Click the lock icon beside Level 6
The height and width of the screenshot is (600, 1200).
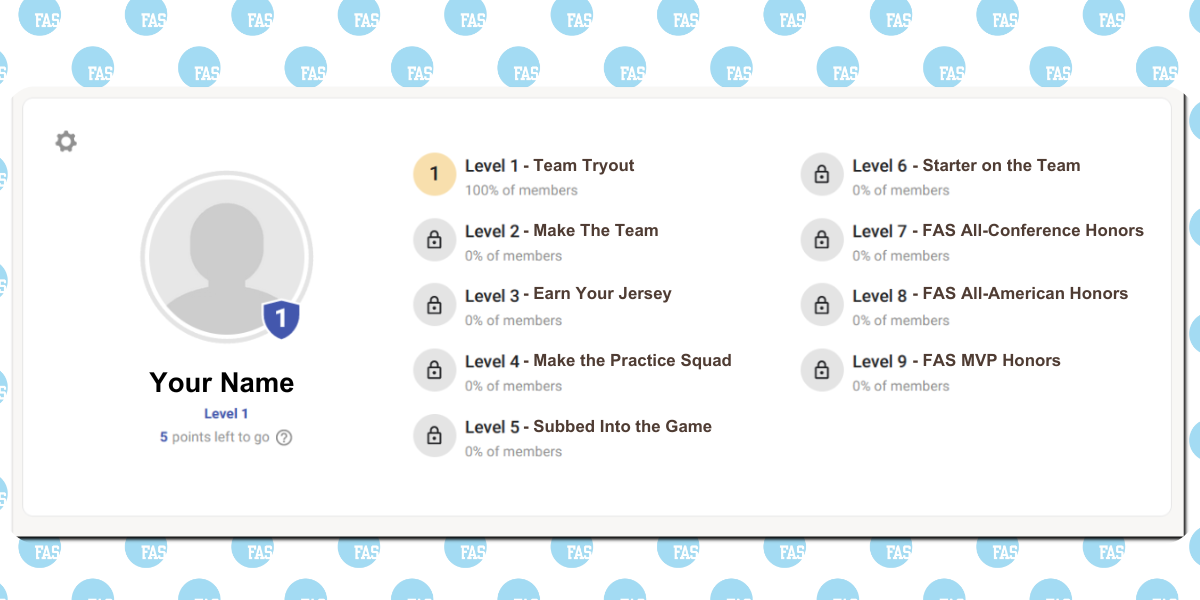pyautogui.click(x=822, y=175)
